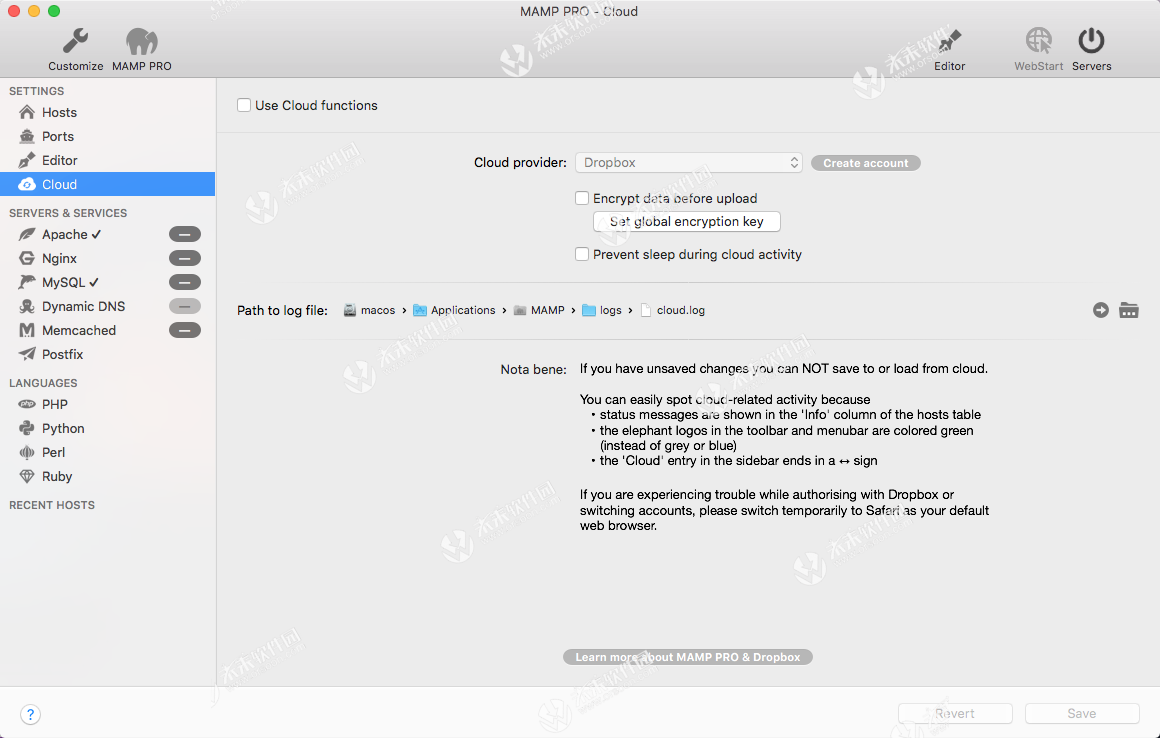Select the Hosts house icon in sidebar
1160x738 pixels.
[27, 112]
